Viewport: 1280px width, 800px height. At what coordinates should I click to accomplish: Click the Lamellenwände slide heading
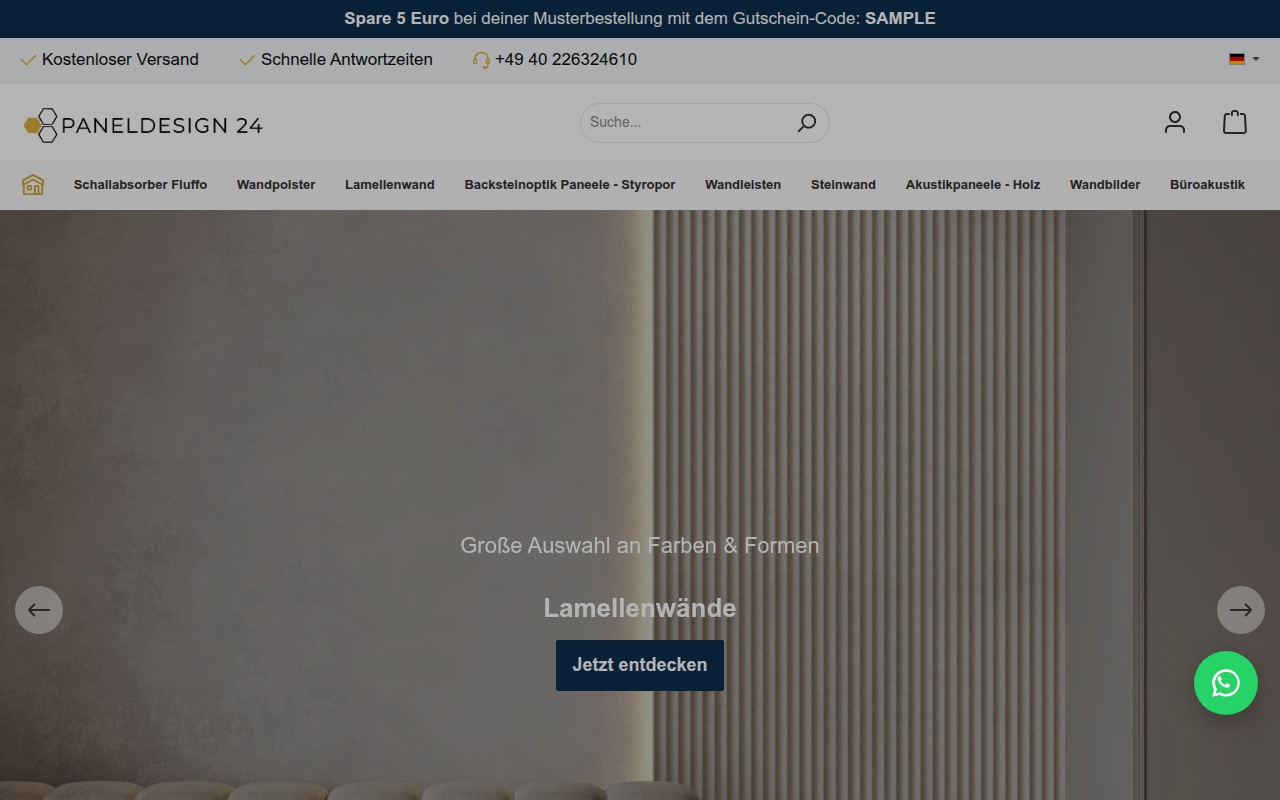tap(640, 608)
